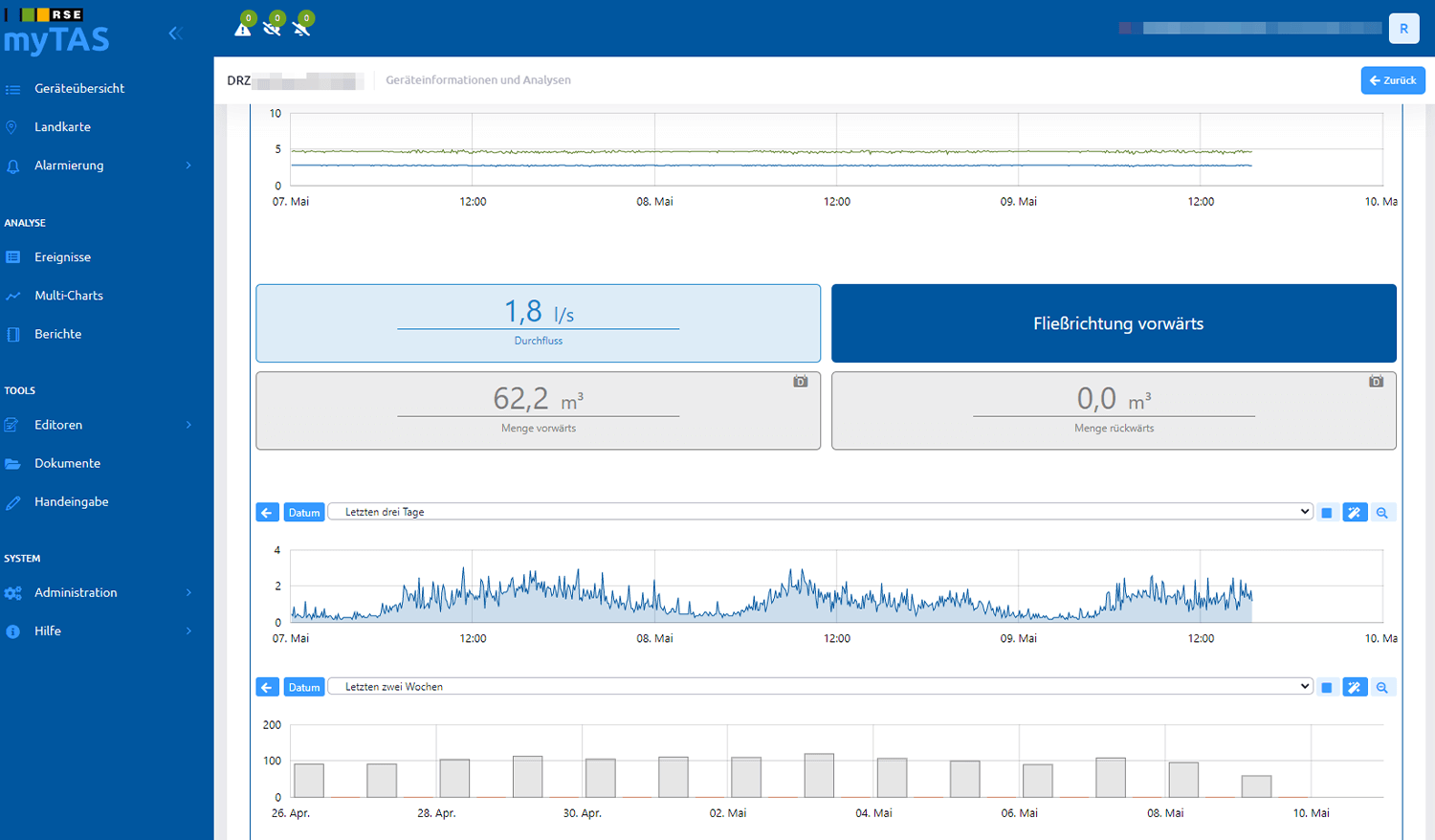Click the Durchfluss 1,8 l/s tile
1435x840 pixels.
click(539, 323)
